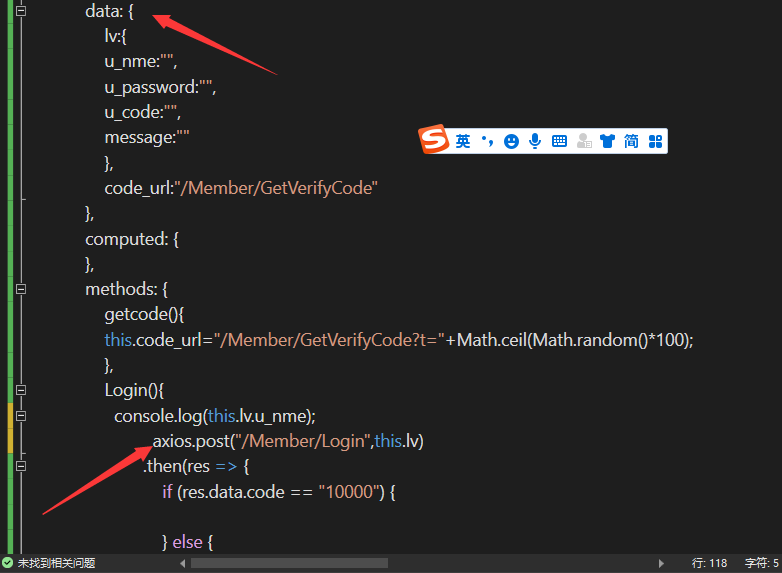Toggle punctuation mode in the IME bar
This screenshot has width=782, height=573.
(x=487, y=142)
